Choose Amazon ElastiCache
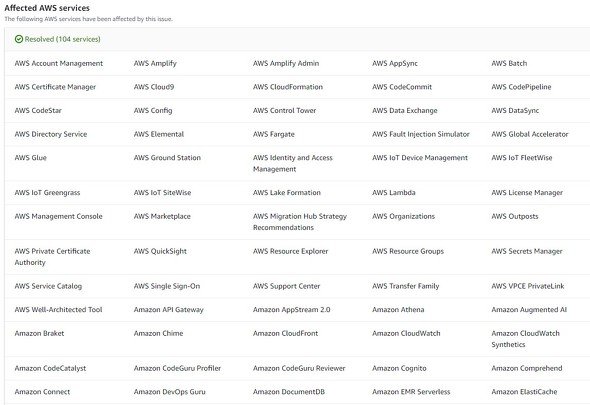This screenshot has width=590, height=405. [x=524, y=391]
